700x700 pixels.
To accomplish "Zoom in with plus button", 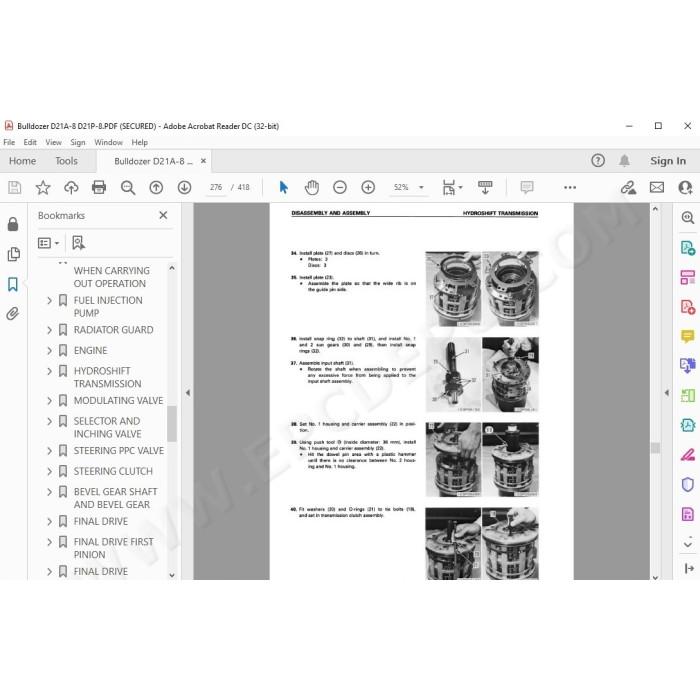I will (x=368, y=187).
